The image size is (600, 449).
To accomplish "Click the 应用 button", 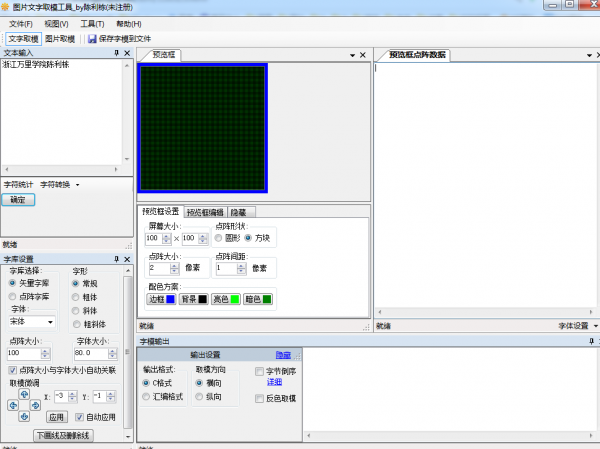I will coord(57,417).
